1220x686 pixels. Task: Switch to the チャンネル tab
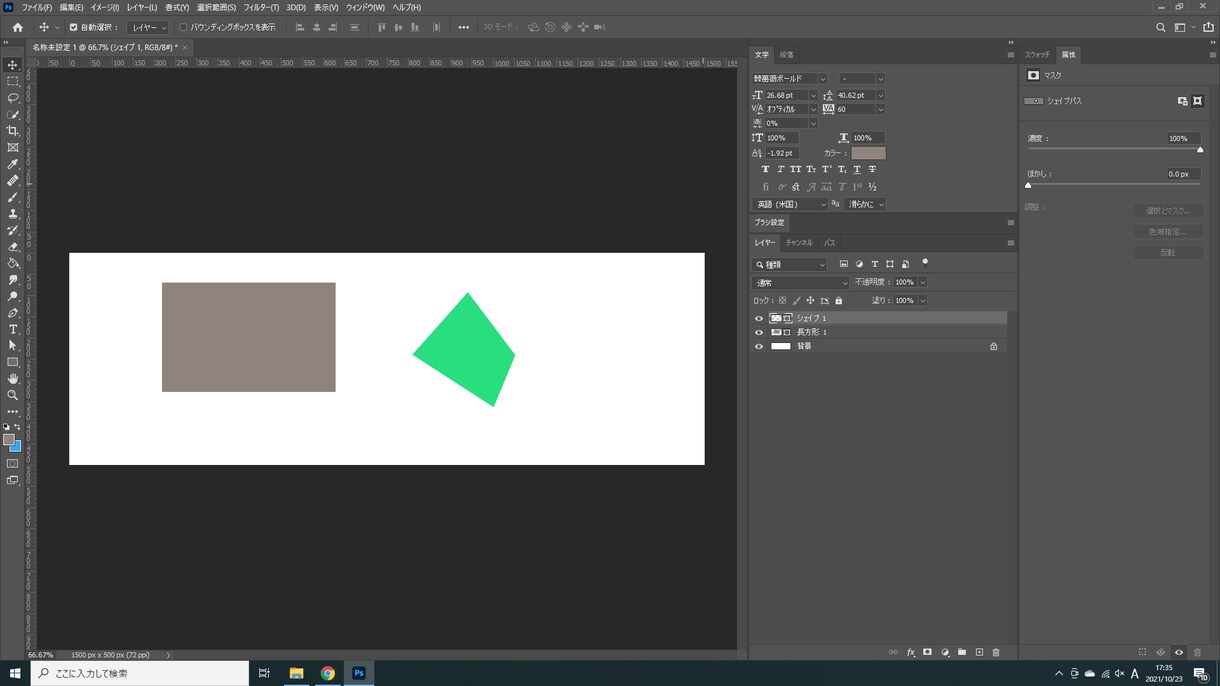[x=799, y=243]
